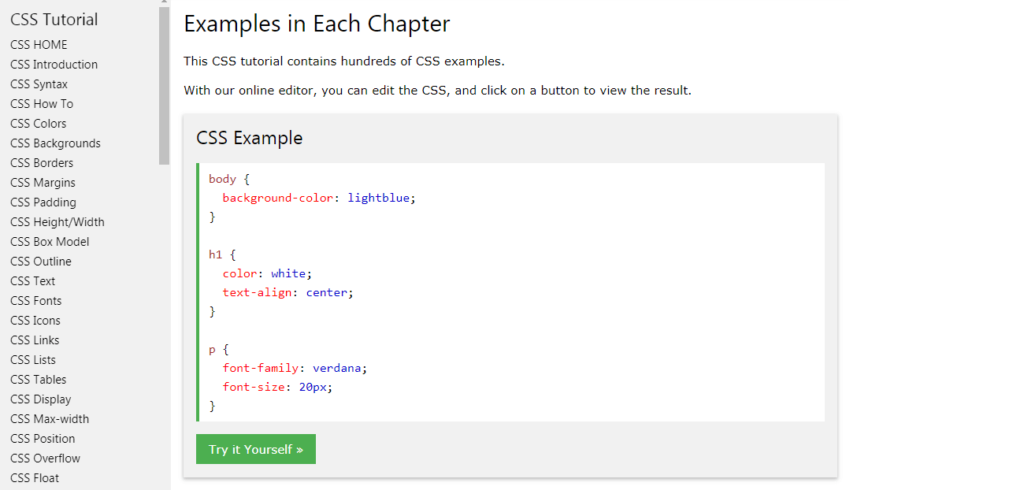Open CSS Position chapter

[42, 439]
